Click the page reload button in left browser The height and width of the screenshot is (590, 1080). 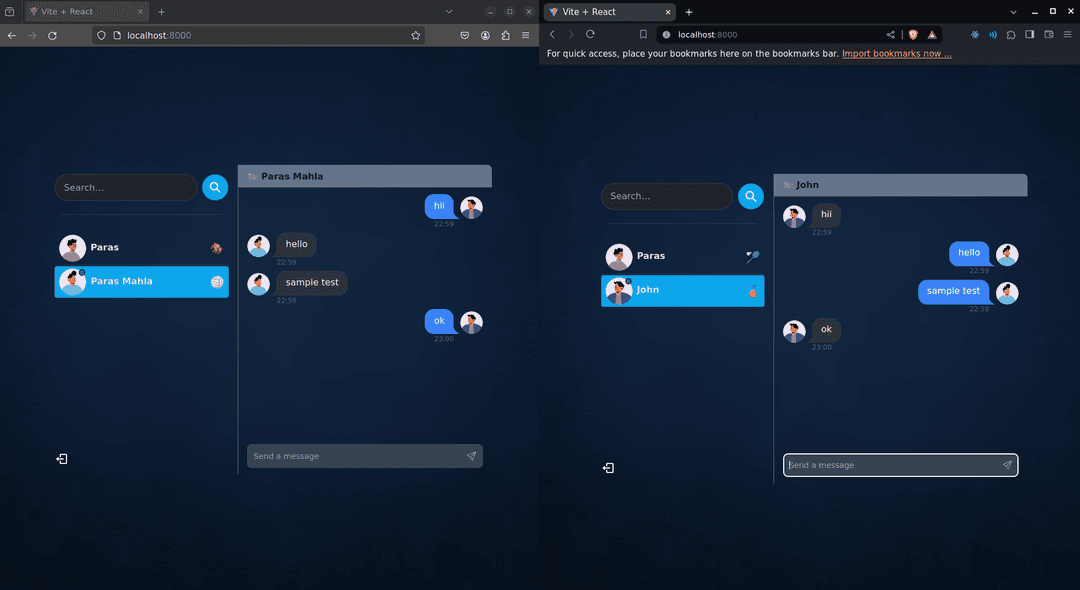(52, 34)
